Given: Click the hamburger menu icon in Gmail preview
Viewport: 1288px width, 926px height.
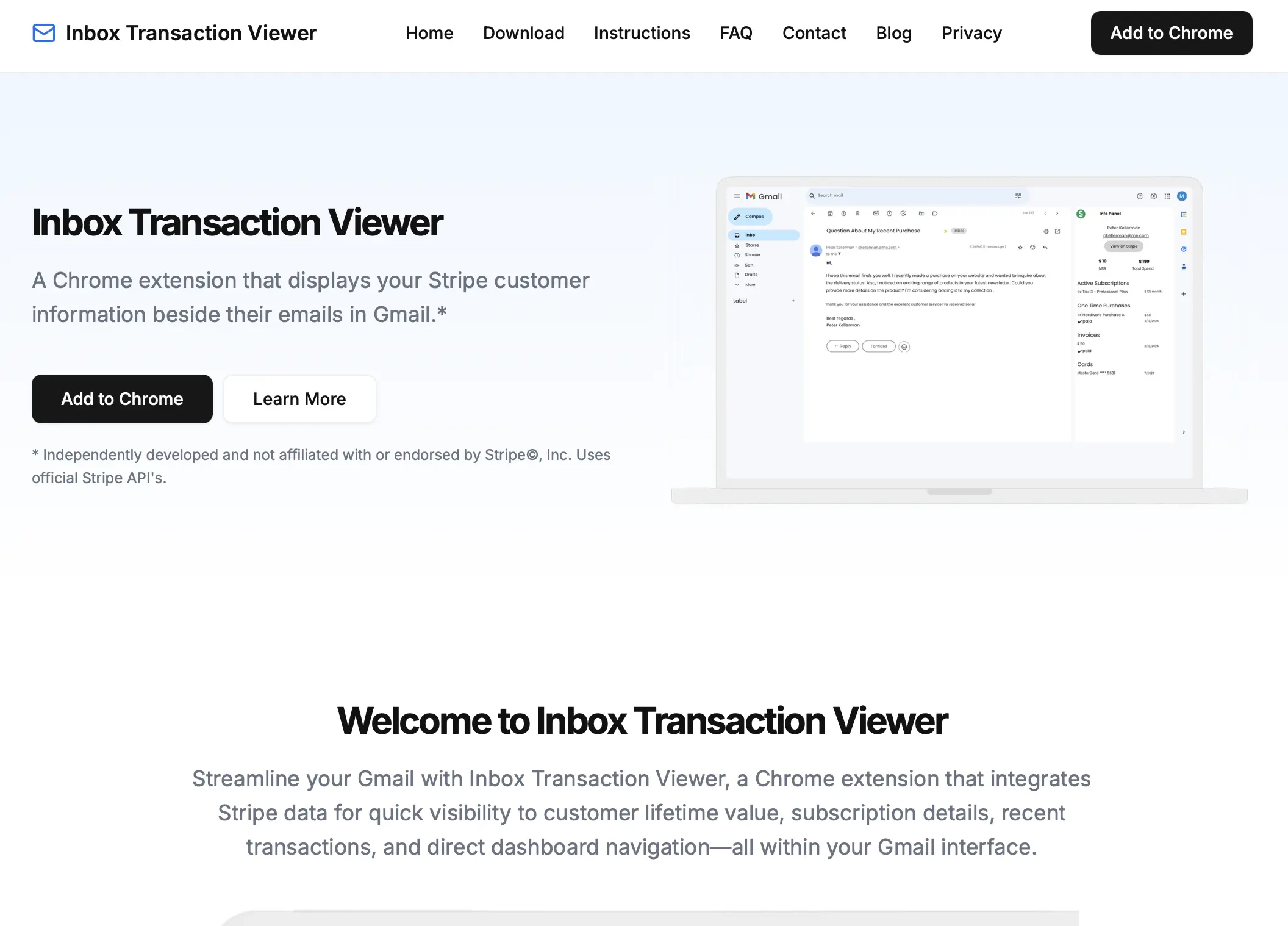Looking at the screenshot, I should click(x=737, y=196).
